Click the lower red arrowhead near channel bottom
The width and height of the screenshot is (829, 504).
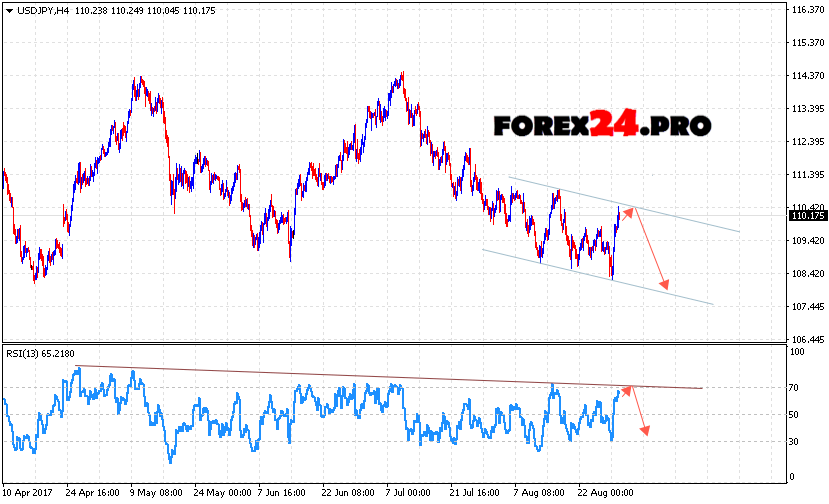(664, 287)
